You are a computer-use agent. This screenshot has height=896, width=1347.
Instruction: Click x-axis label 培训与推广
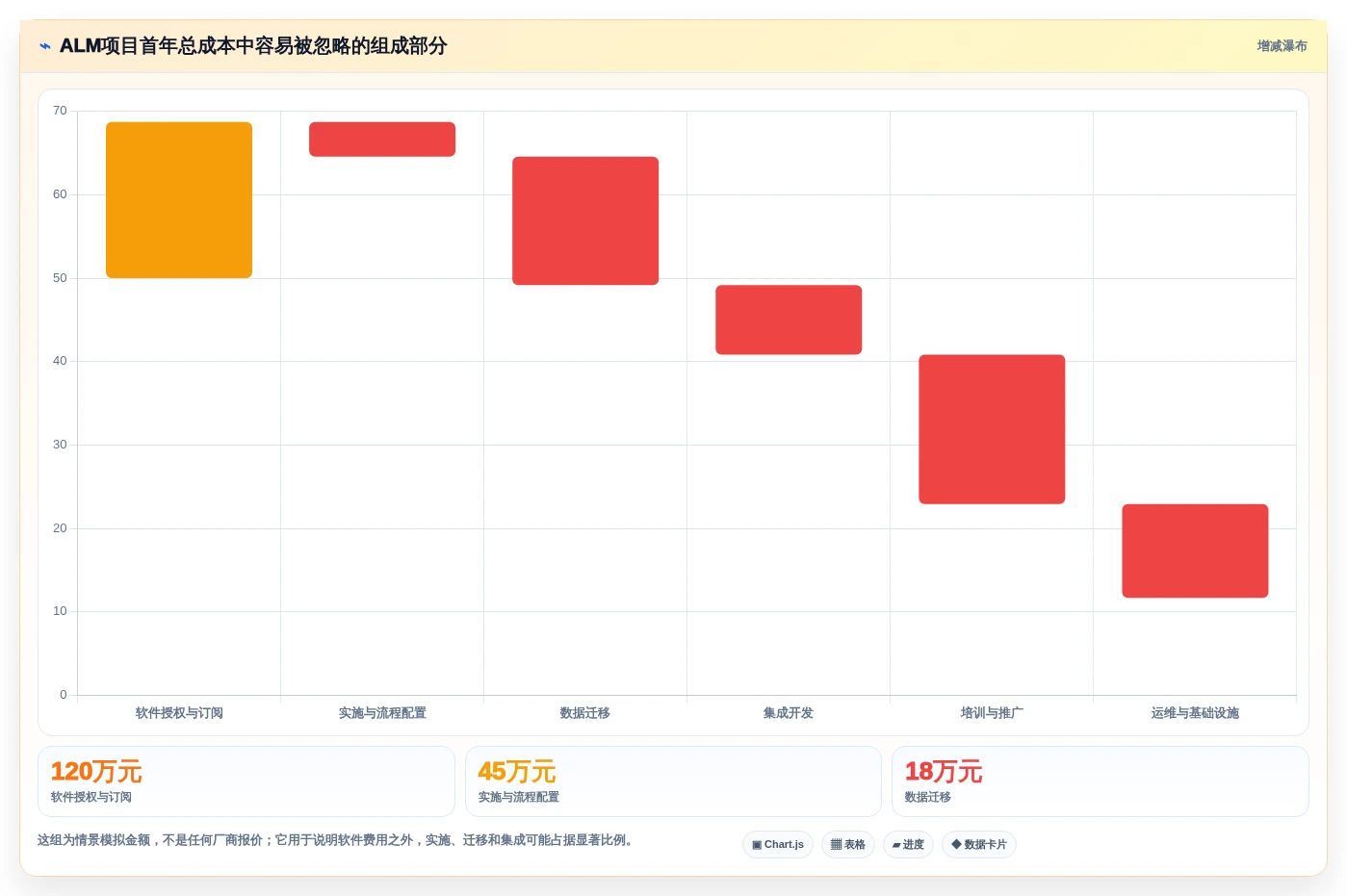coord(992,713)
